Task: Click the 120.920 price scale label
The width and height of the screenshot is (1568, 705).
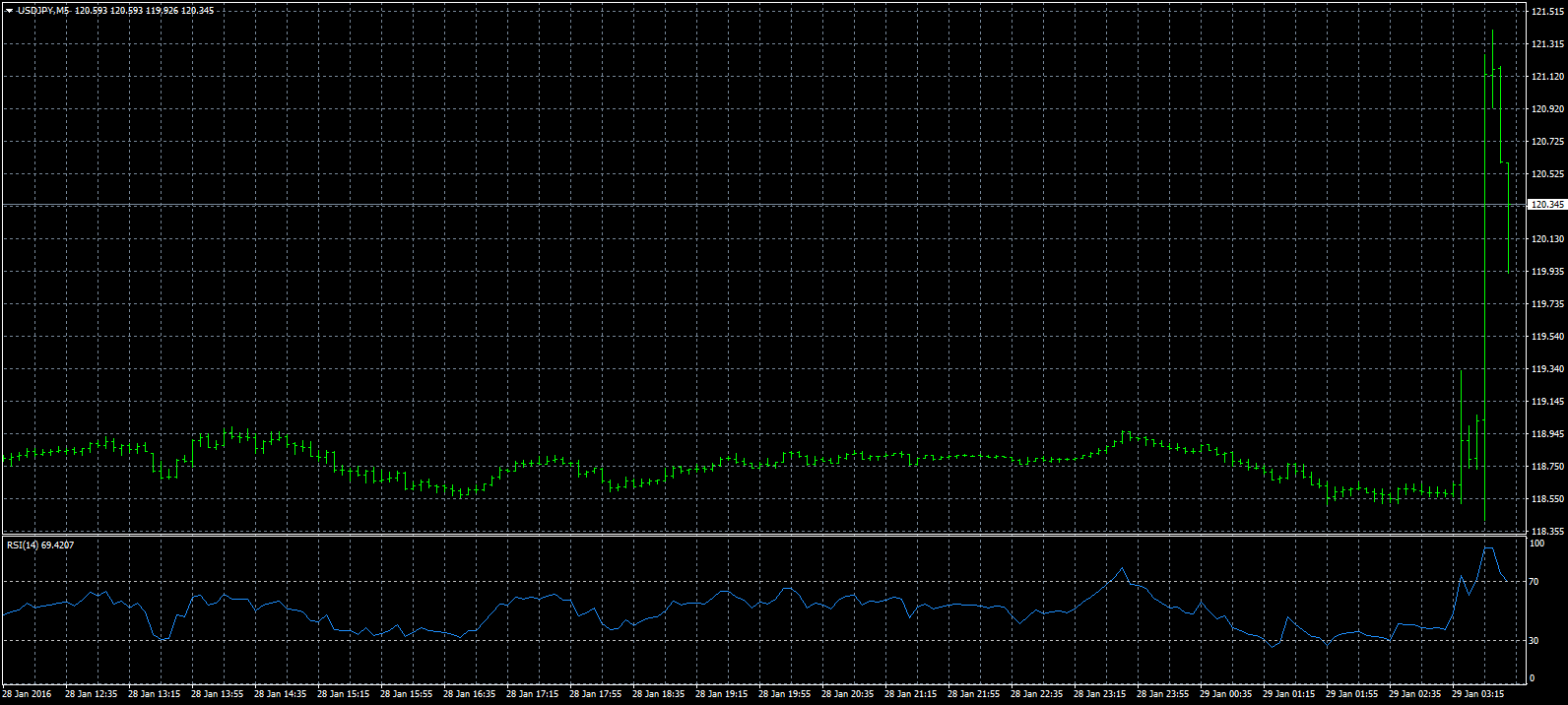Action: 1547,109
